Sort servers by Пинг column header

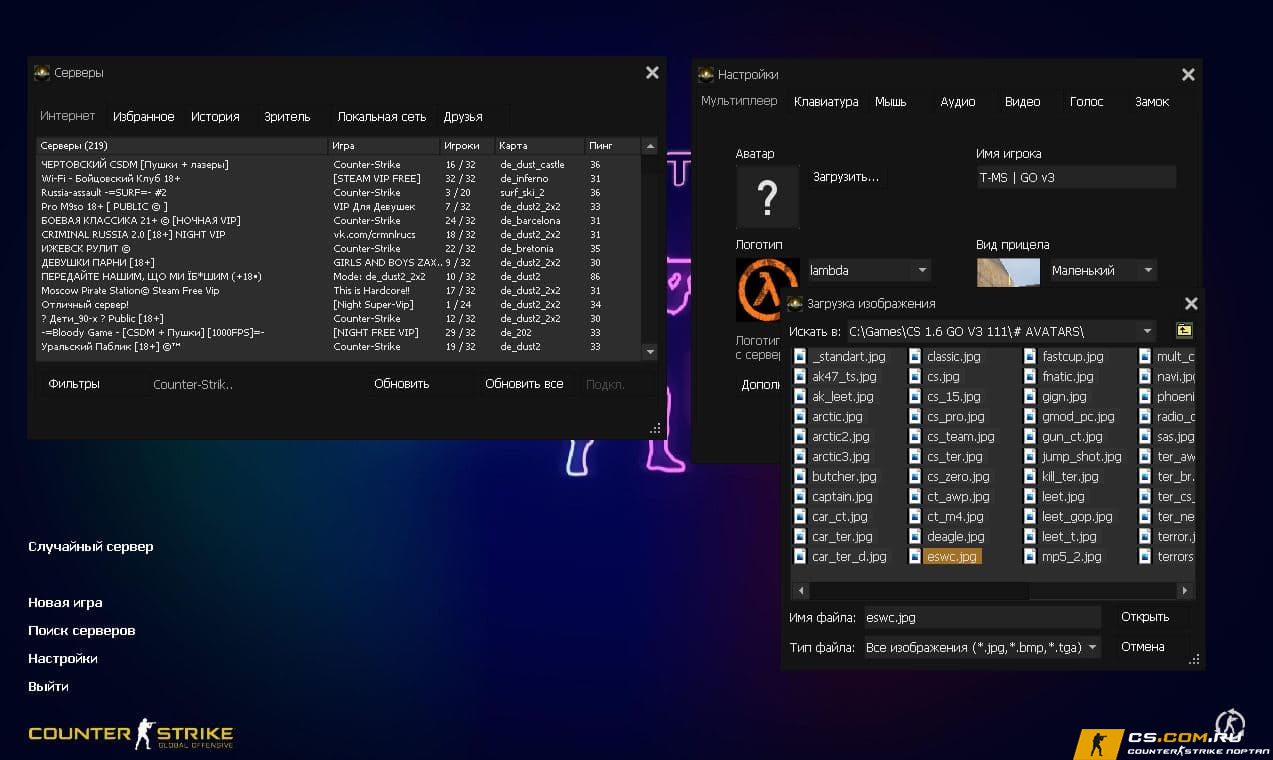pyautogui.click(x=612, y=146)
